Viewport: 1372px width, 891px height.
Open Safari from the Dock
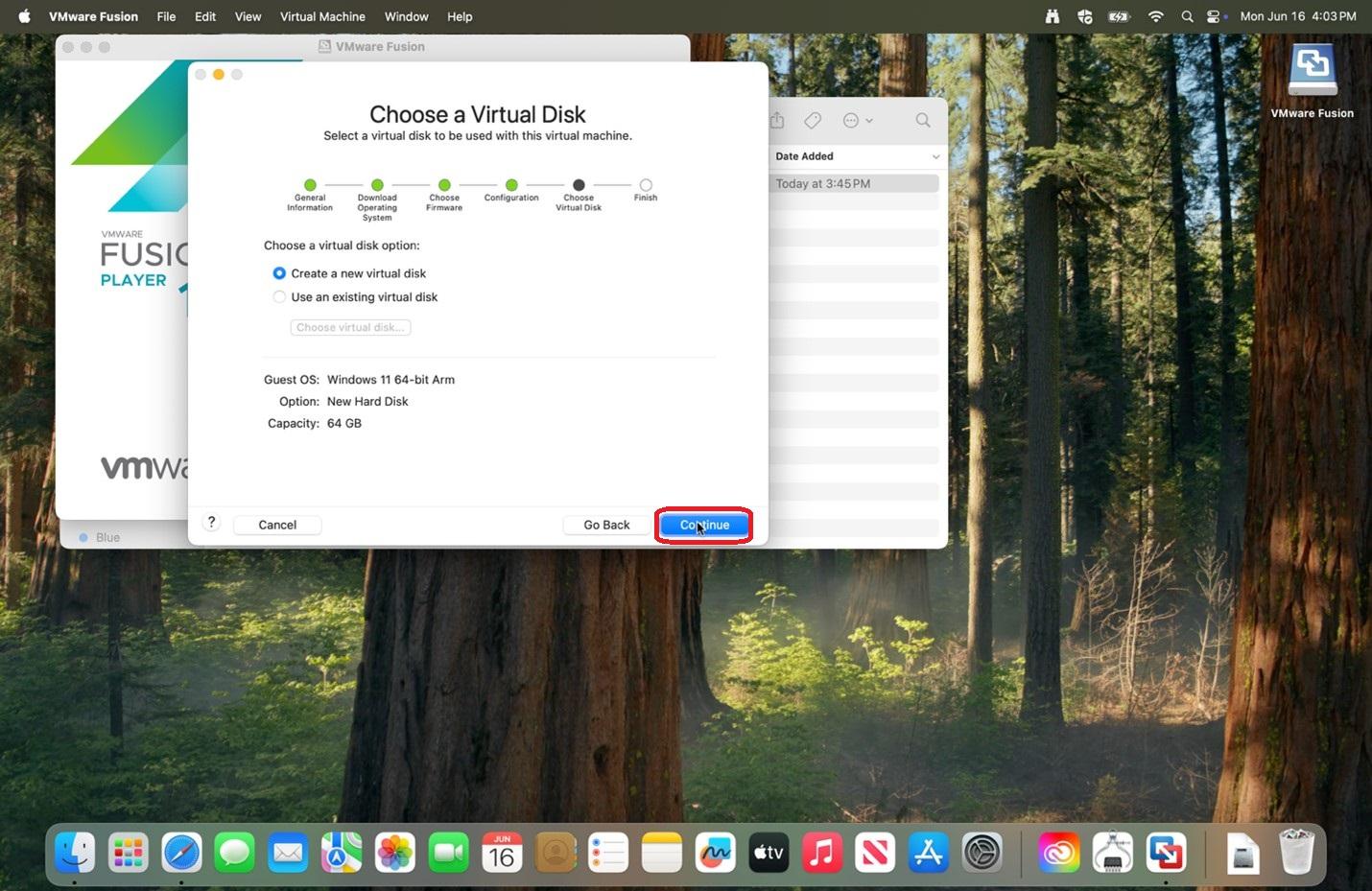(x=181, y=852)
